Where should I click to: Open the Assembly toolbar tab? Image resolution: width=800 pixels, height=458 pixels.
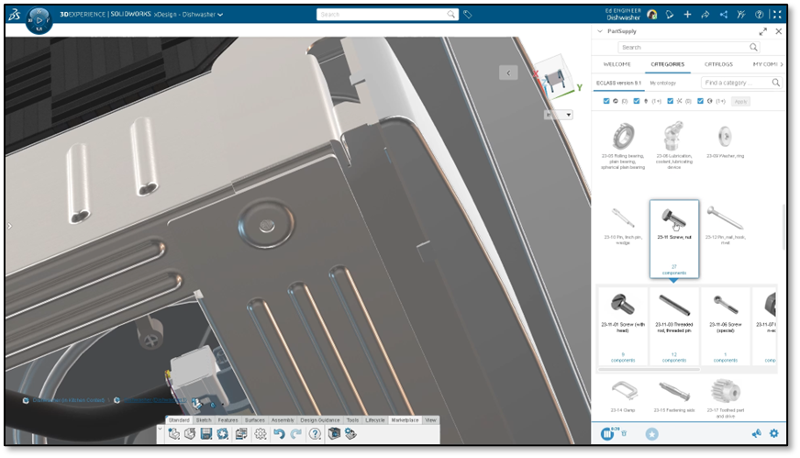click(x=283, y=420)
